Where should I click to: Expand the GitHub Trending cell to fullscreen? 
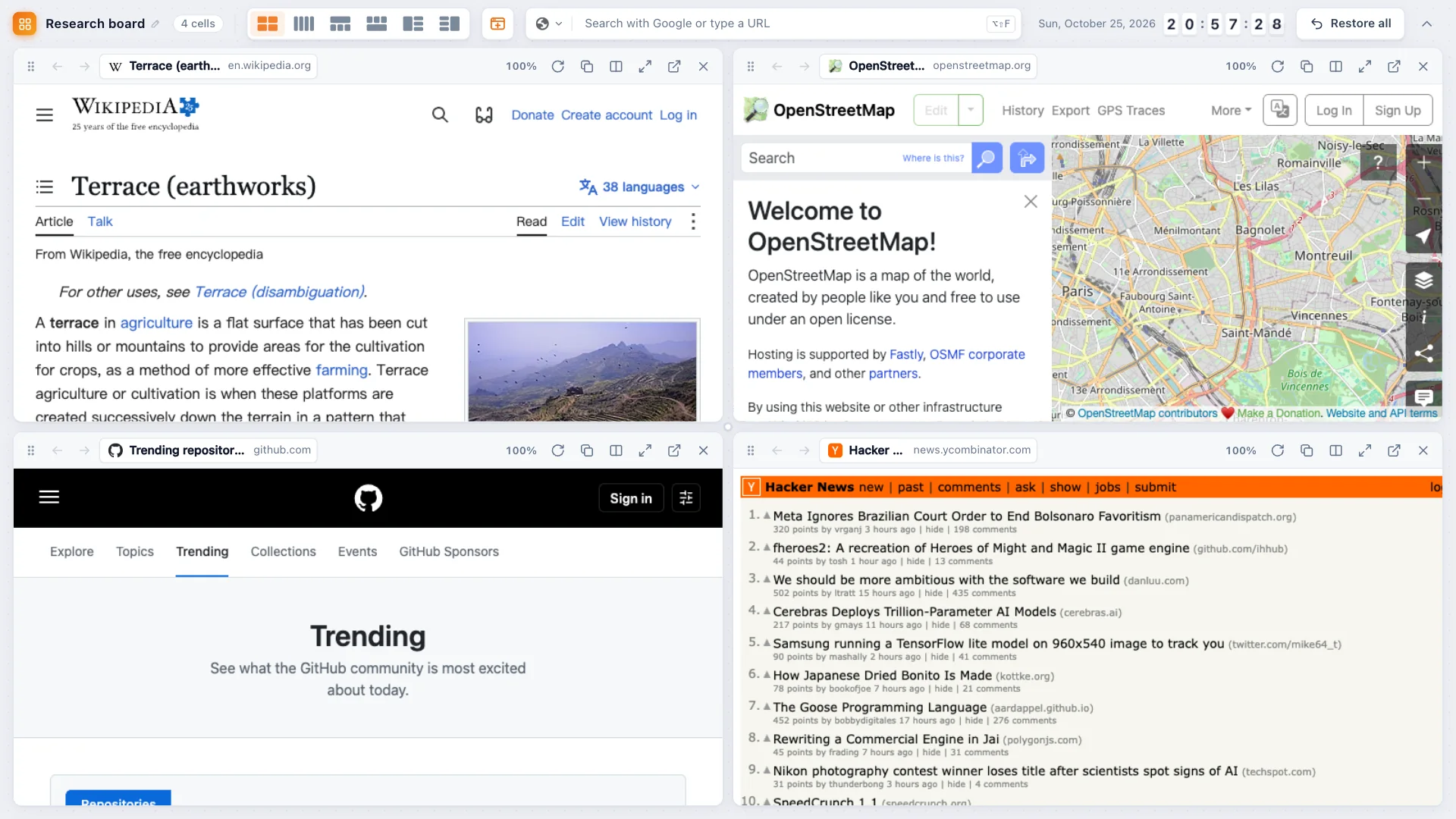645,450
